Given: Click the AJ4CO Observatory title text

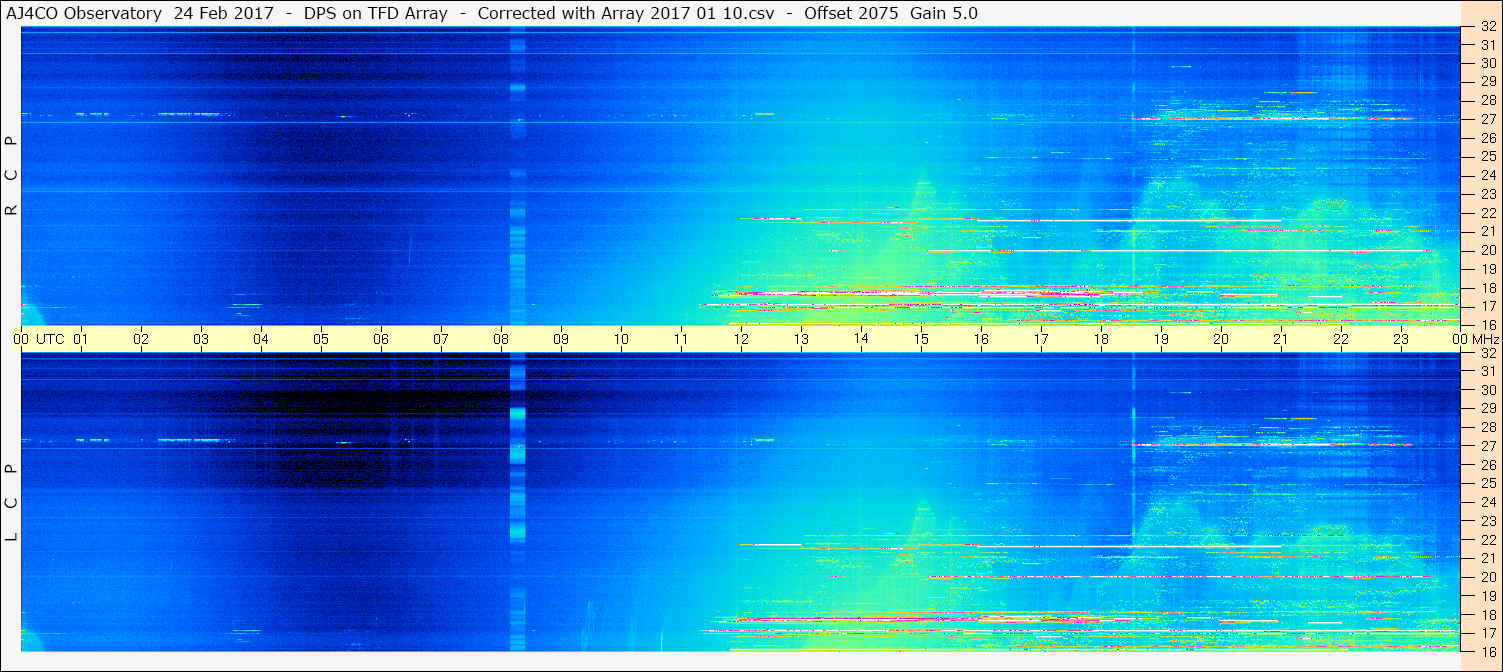Looking at the screenshot, I should click(x=85, y=13).
